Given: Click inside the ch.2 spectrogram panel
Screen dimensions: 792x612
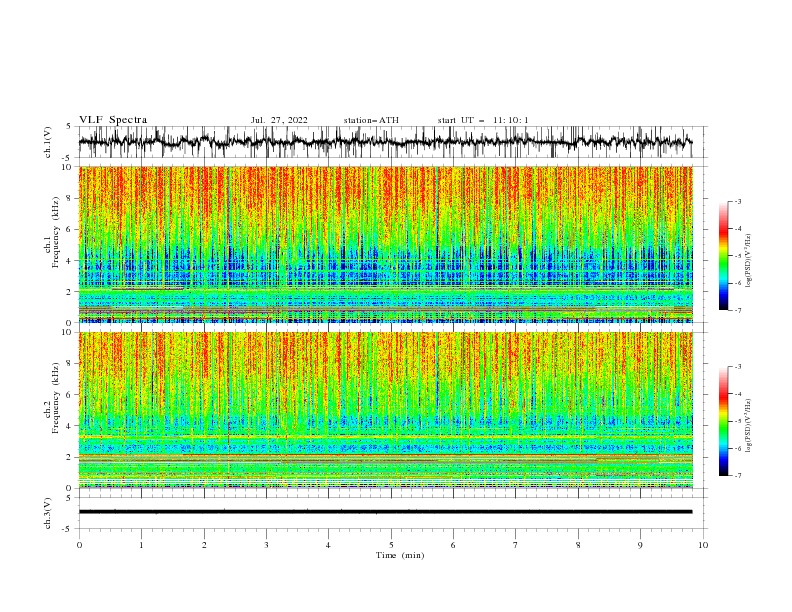Looking at the screenshot, I should click(x=385, y=410).
